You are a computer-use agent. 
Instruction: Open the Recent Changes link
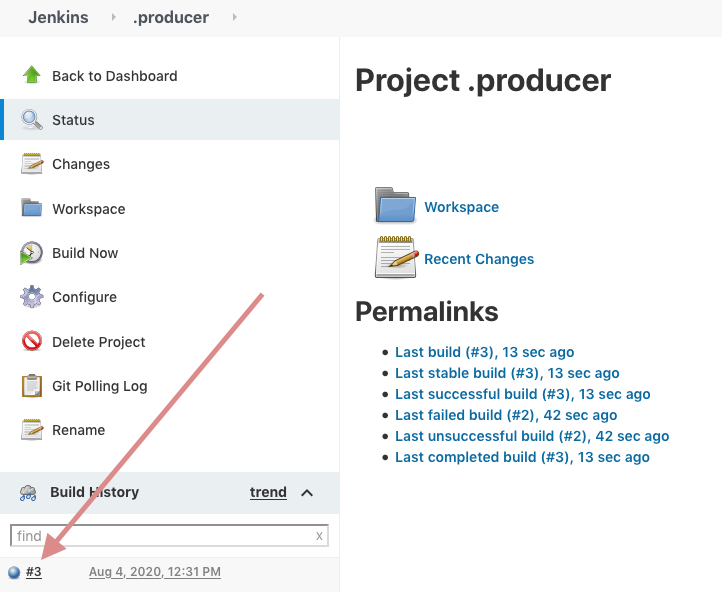[x=479, y=259]
